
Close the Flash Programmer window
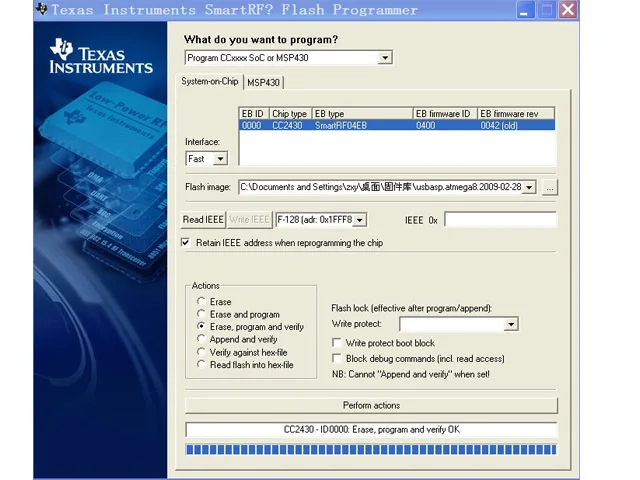click(x=568, y=9)
